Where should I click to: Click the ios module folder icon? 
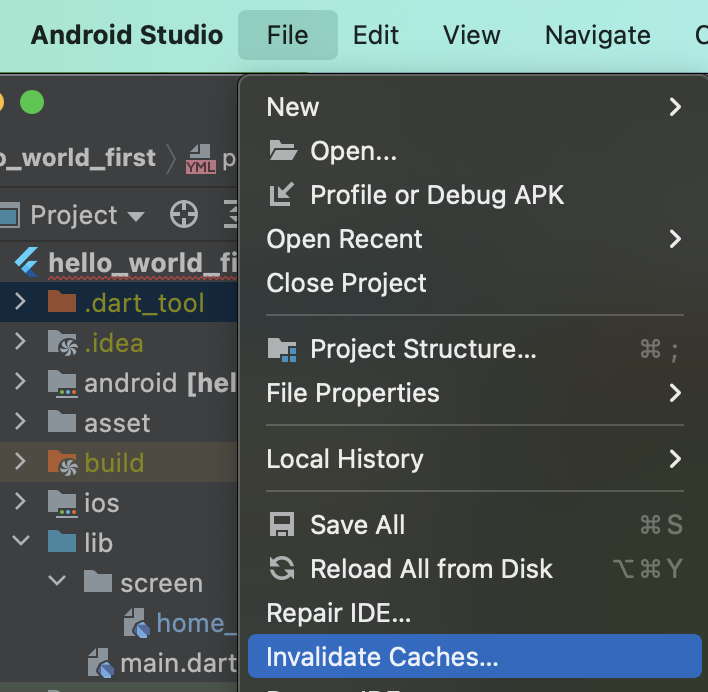62,503
